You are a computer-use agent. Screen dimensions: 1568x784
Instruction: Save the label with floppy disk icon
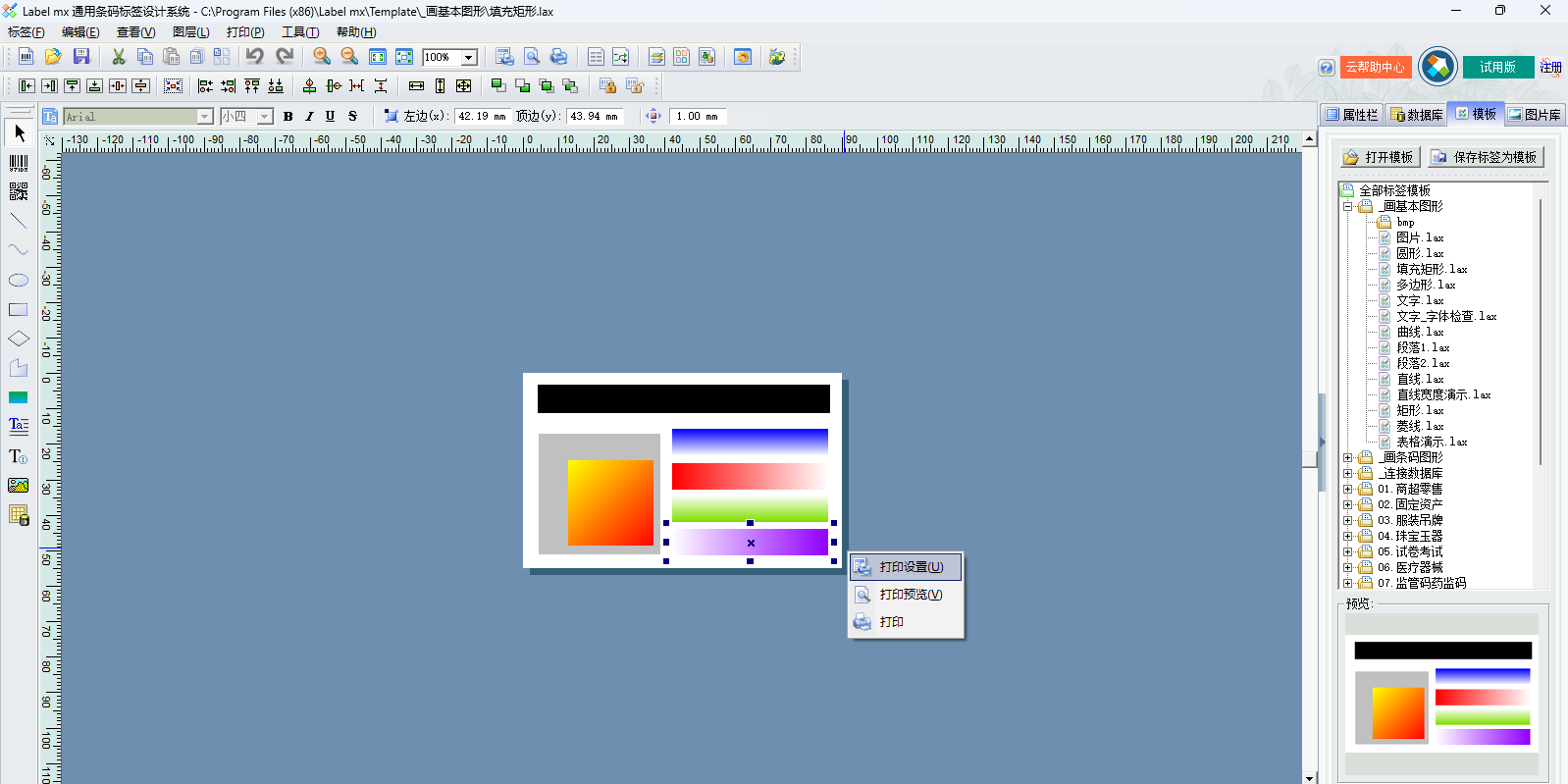tap(81, 57)
